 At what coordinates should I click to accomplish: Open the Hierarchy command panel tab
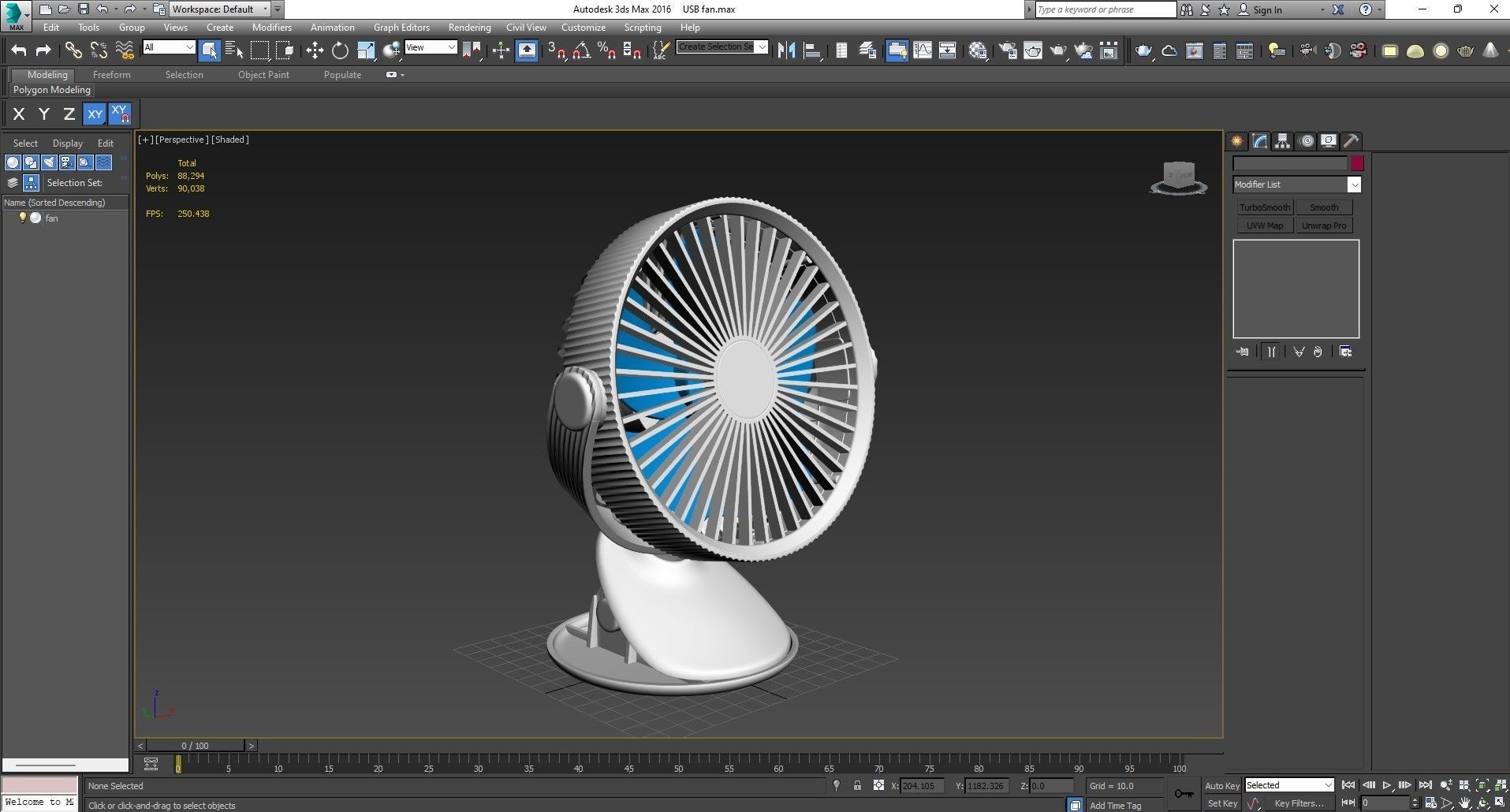coord(1282,141)
